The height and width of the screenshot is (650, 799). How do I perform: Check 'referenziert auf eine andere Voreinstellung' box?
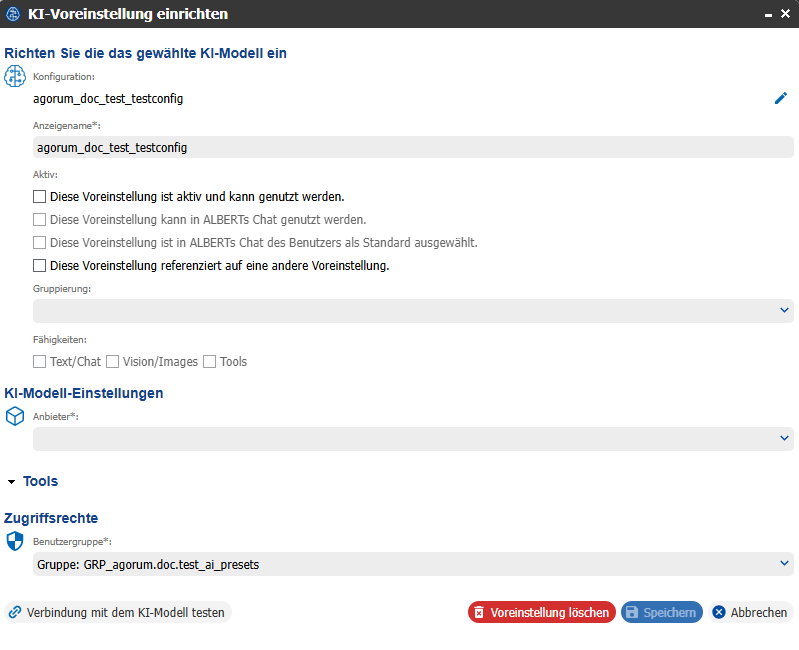(x=39, y=265)
